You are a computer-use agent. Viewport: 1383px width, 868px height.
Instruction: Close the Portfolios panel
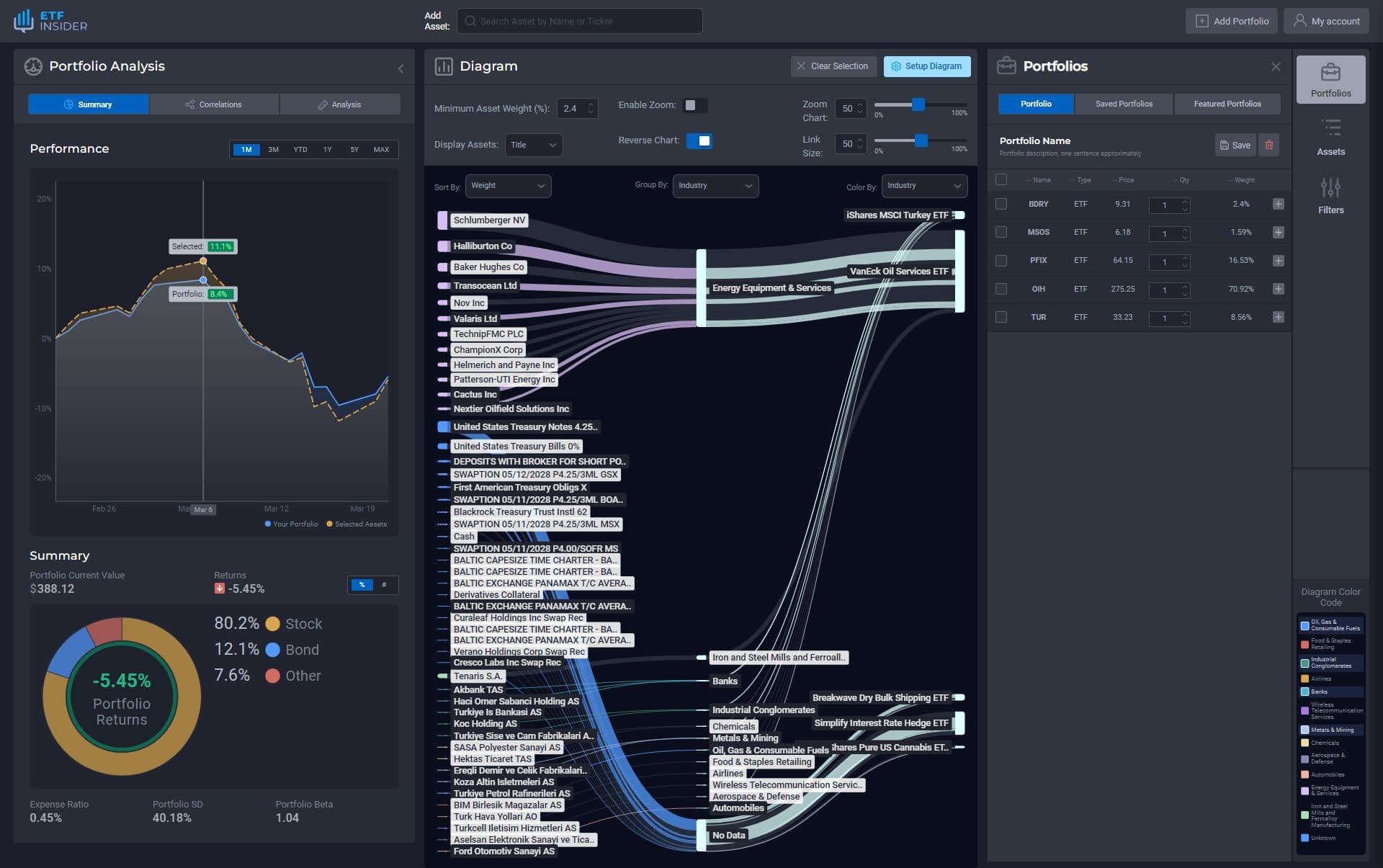point(1276,66)
